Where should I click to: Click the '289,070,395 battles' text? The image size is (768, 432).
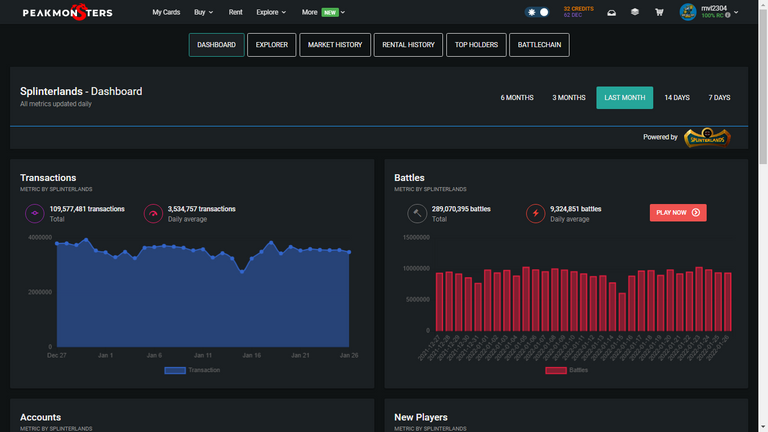461,209
